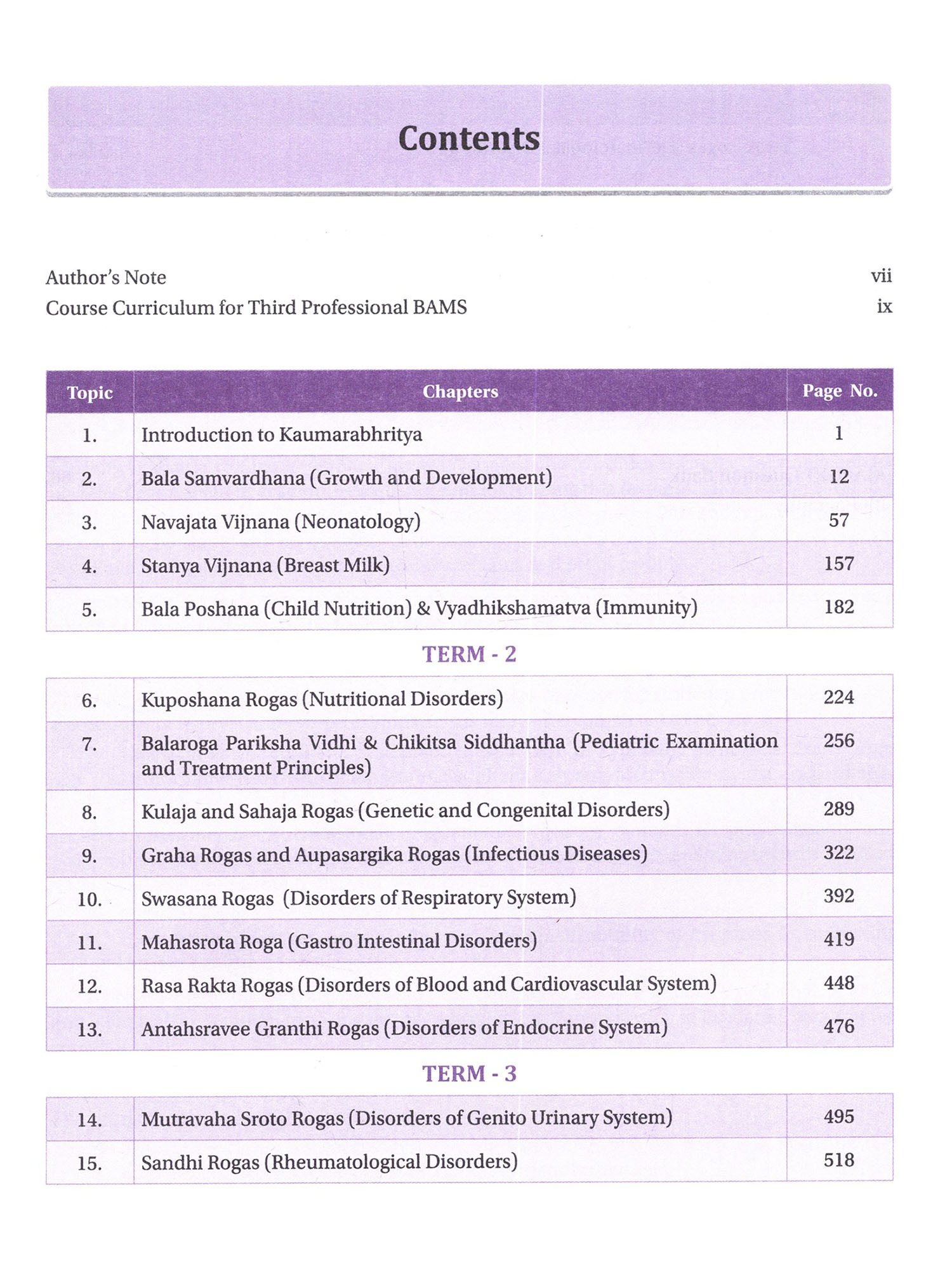The image size is (952, 1270).
Task: Select Sandhi Rogas (Rheumatological Disorders) chapter
Action: click(x=329, y=1162)
